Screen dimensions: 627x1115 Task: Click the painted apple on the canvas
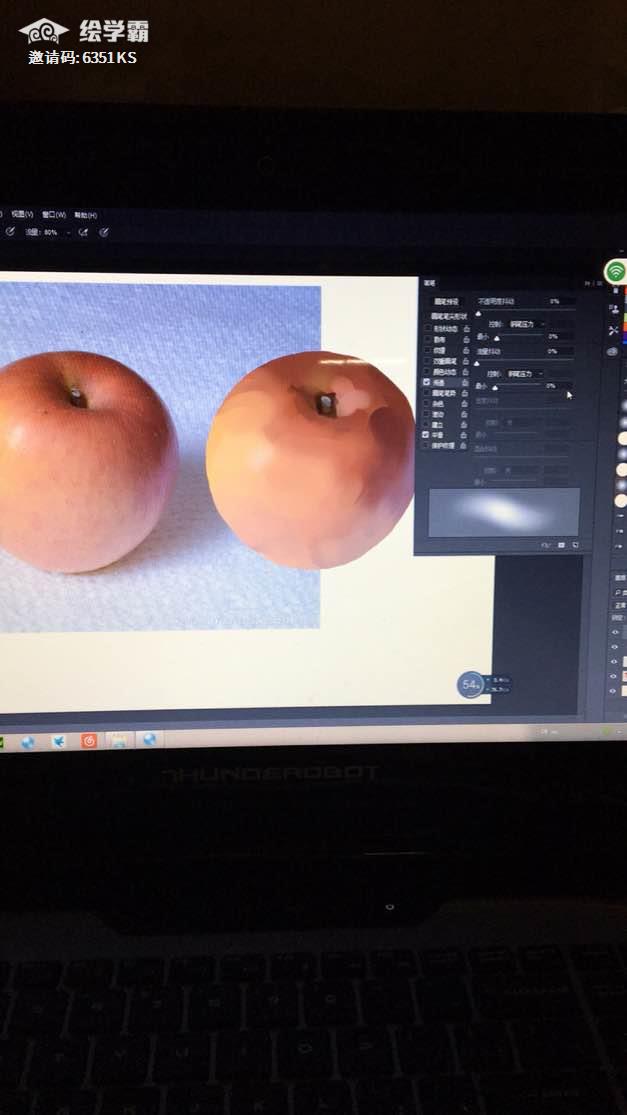click(x=311, y=461)
